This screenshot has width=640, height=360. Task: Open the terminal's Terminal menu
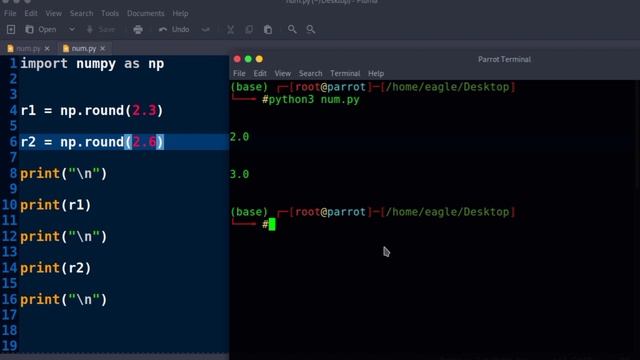[x=345, y=73]
